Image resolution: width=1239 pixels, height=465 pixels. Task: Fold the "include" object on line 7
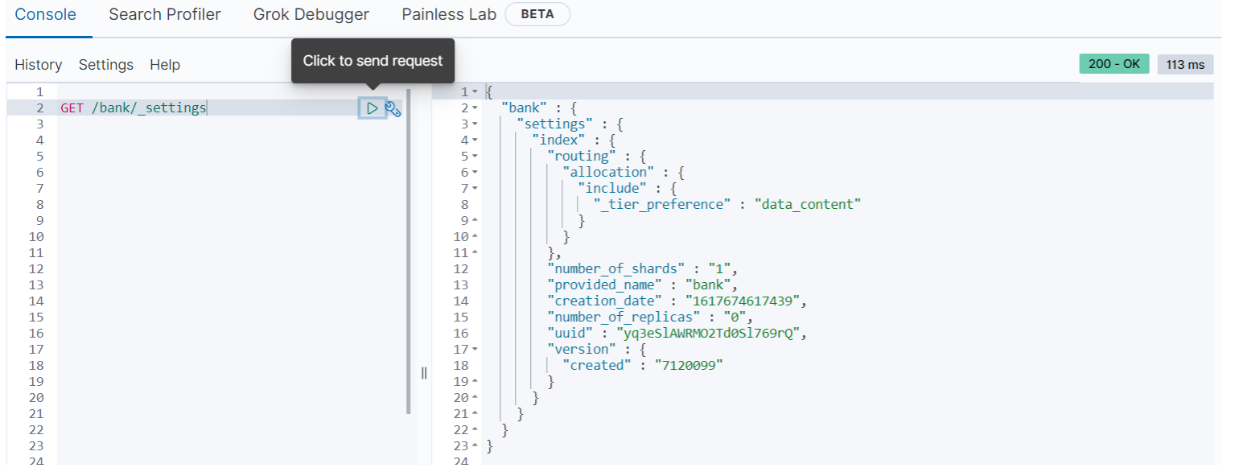coord(475,188)
